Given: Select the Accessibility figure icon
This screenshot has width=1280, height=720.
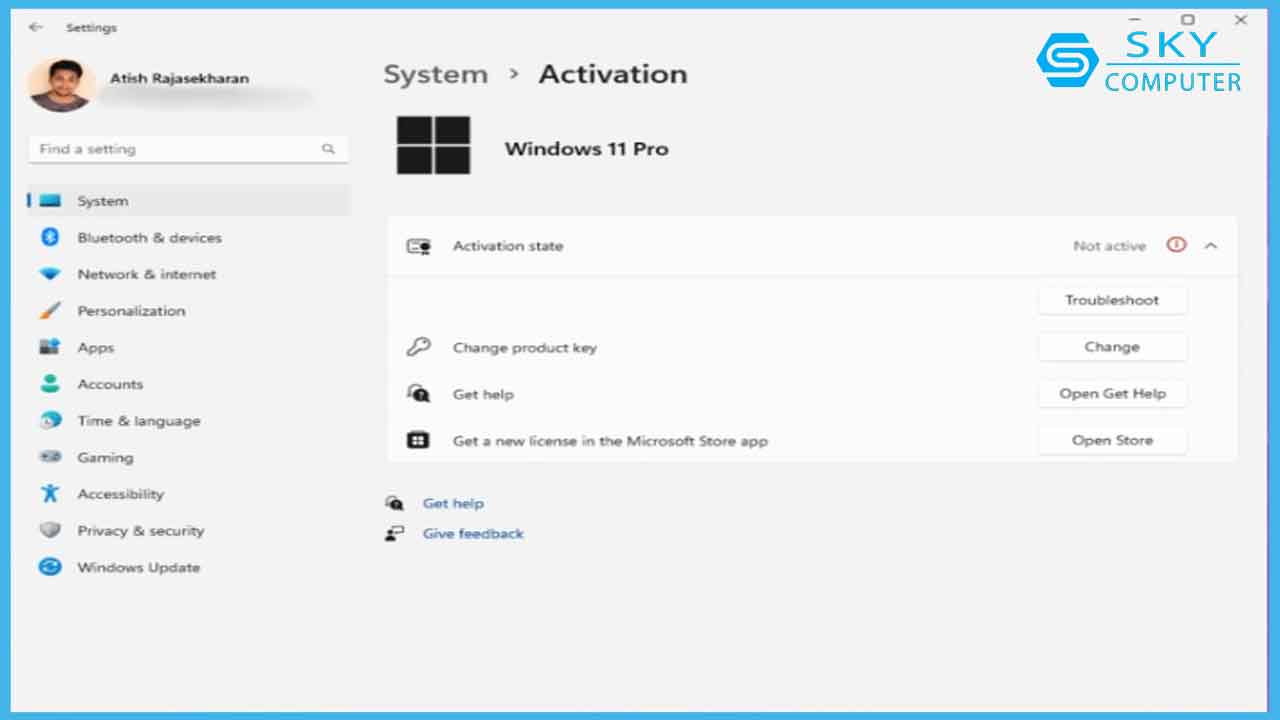Looking at the screenshot, I should point(50,494).
